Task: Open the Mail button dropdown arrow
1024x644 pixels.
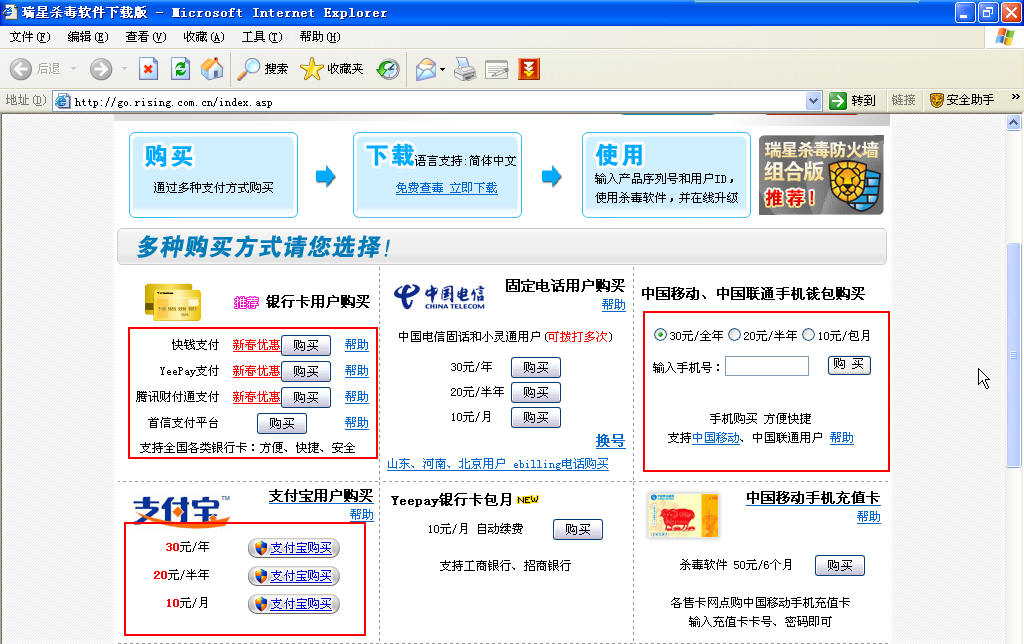Action: [x=443, y=69]
